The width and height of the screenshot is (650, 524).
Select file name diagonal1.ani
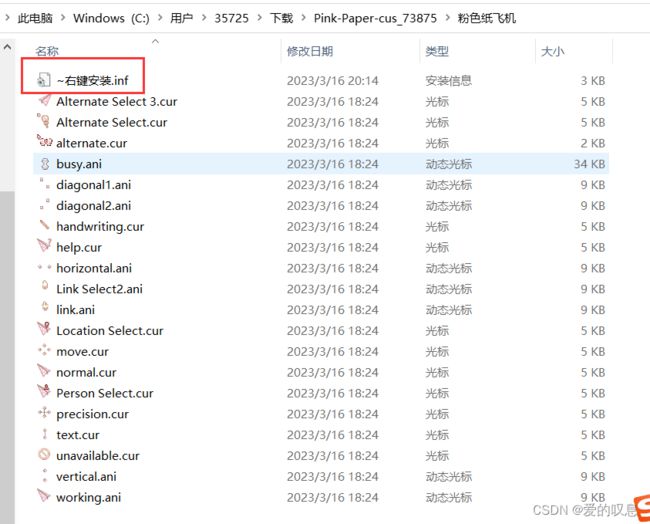tap(93, 185)
